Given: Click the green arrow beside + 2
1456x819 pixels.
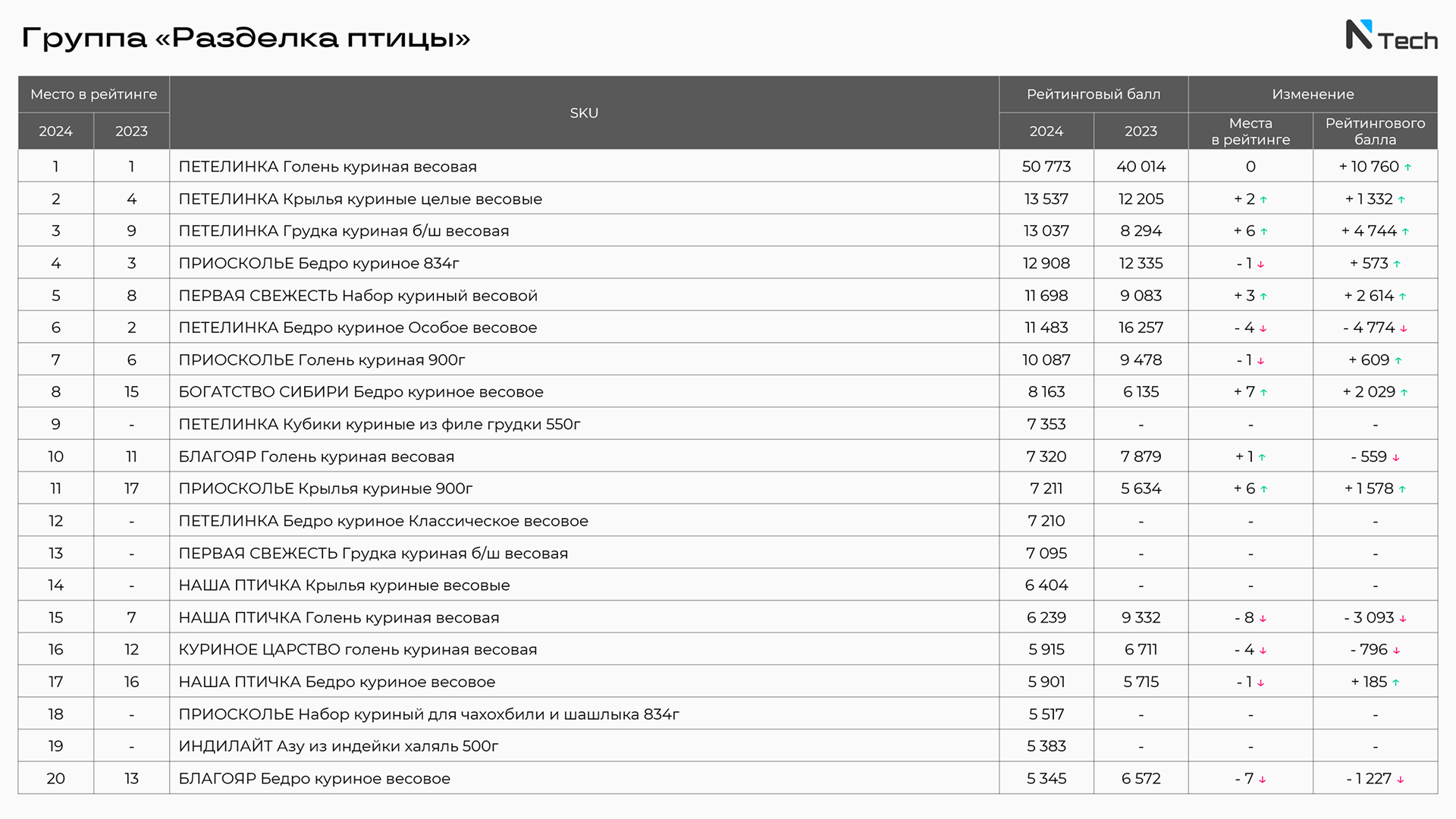Looking at the screenshot, I should point(1264,200).
